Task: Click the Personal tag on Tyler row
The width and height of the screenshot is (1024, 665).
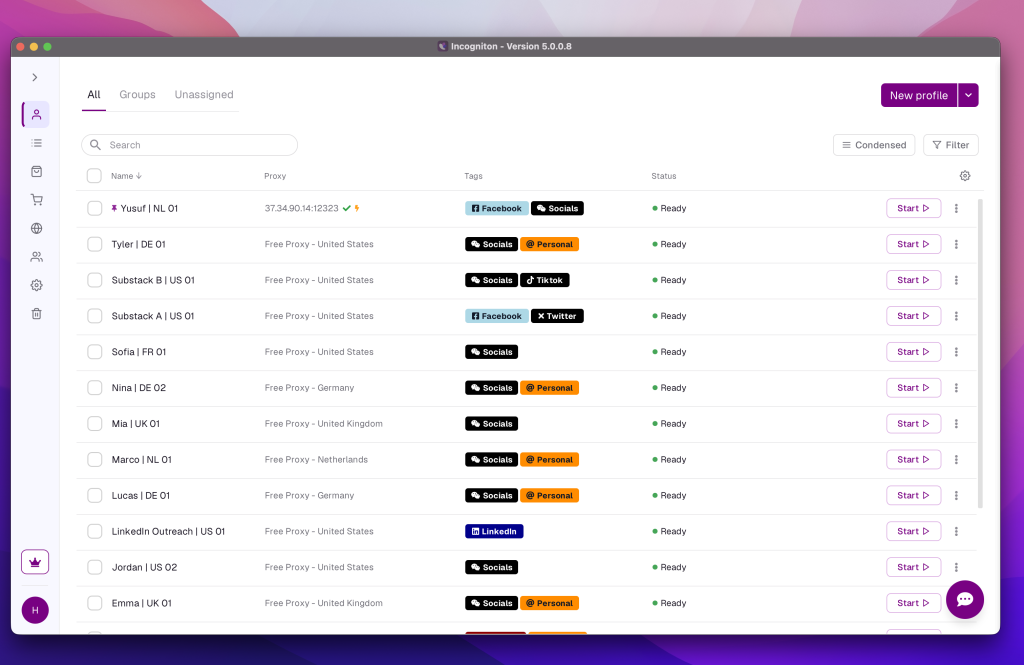Action: click(x=549, y=244)
